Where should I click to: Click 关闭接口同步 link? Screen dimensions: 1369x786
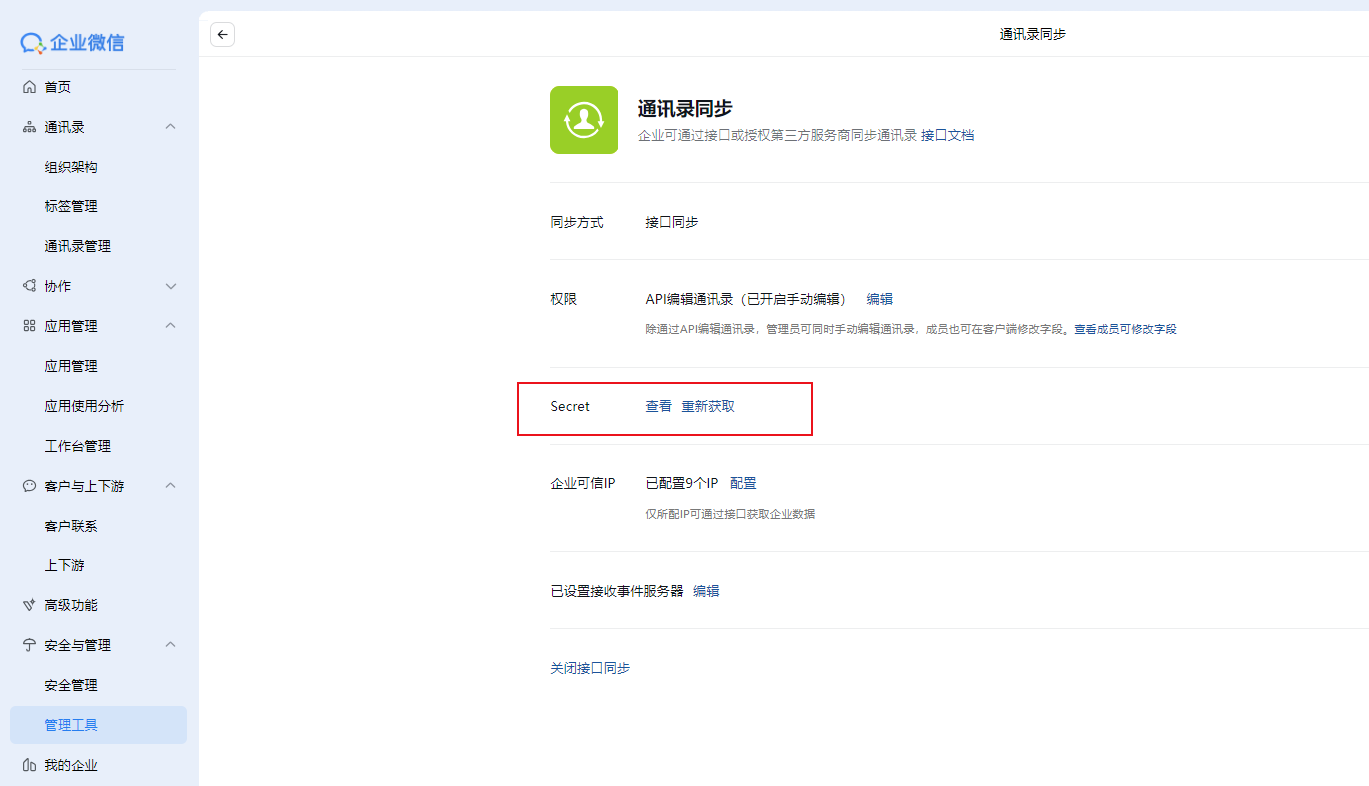tap(590, 668)
